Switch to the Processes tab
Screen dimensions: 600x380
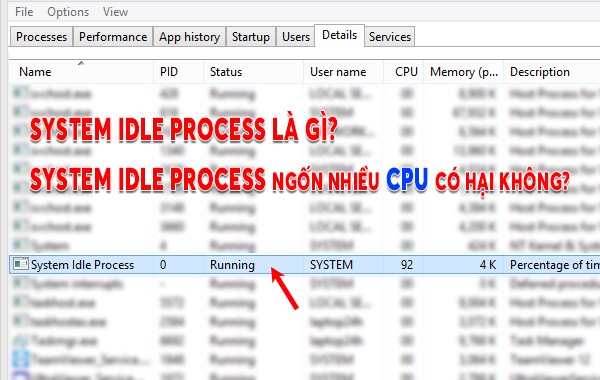click(x=41, y=37)
